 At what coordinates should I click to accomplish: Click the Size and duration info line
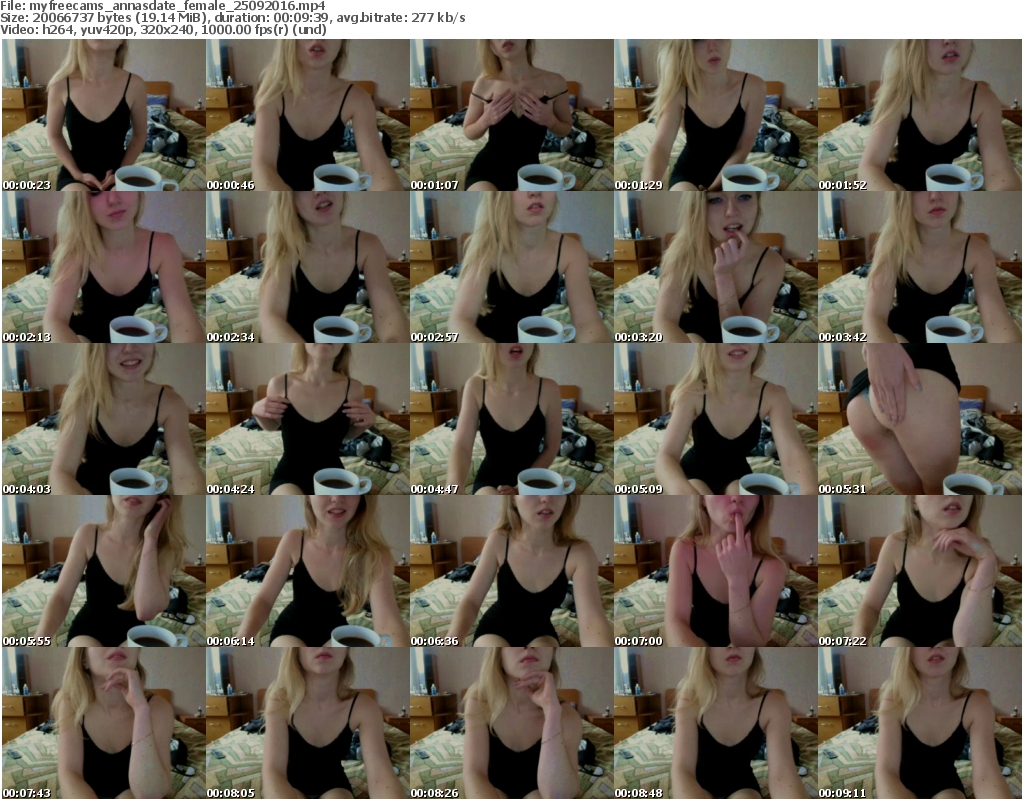232,18
